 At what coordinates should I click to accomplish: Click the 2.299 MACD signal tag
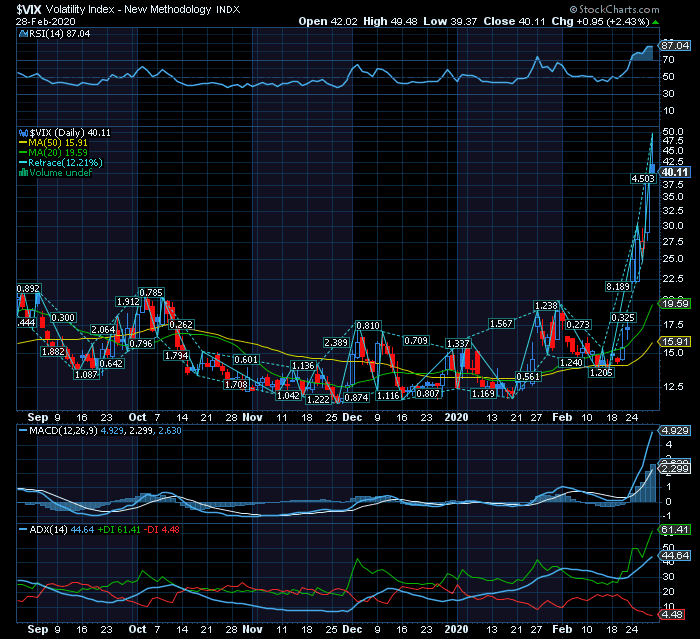pos(675,468)
